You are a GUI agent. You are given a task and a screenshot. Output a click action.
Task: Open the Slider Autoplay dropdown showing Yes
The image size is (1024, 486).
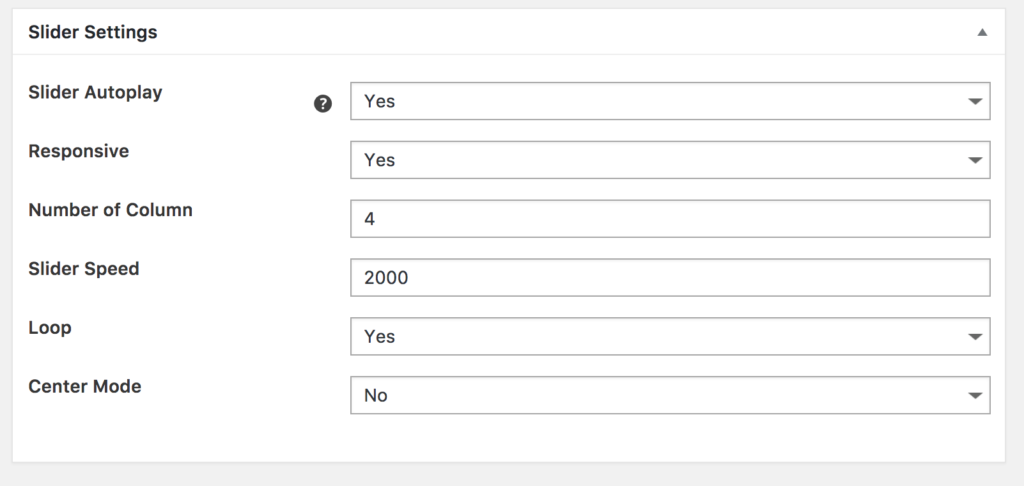670,101
